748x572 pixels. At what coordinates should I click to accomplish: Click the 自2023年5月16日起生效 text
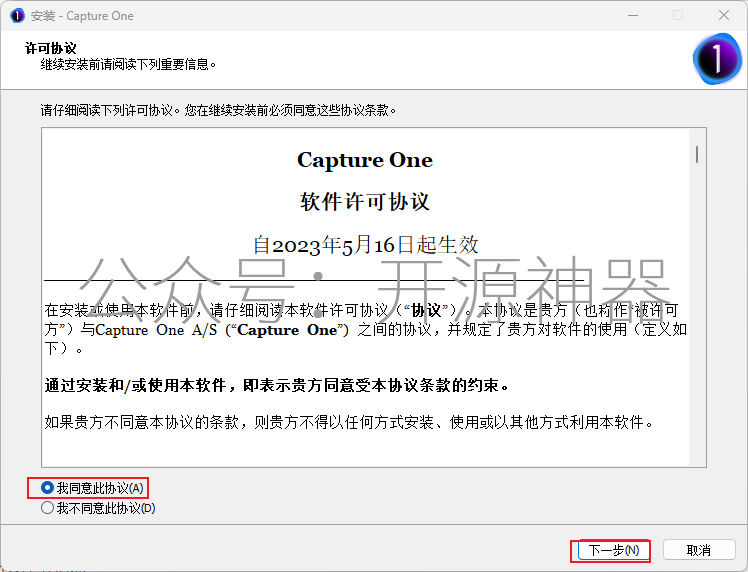(365, 245)
